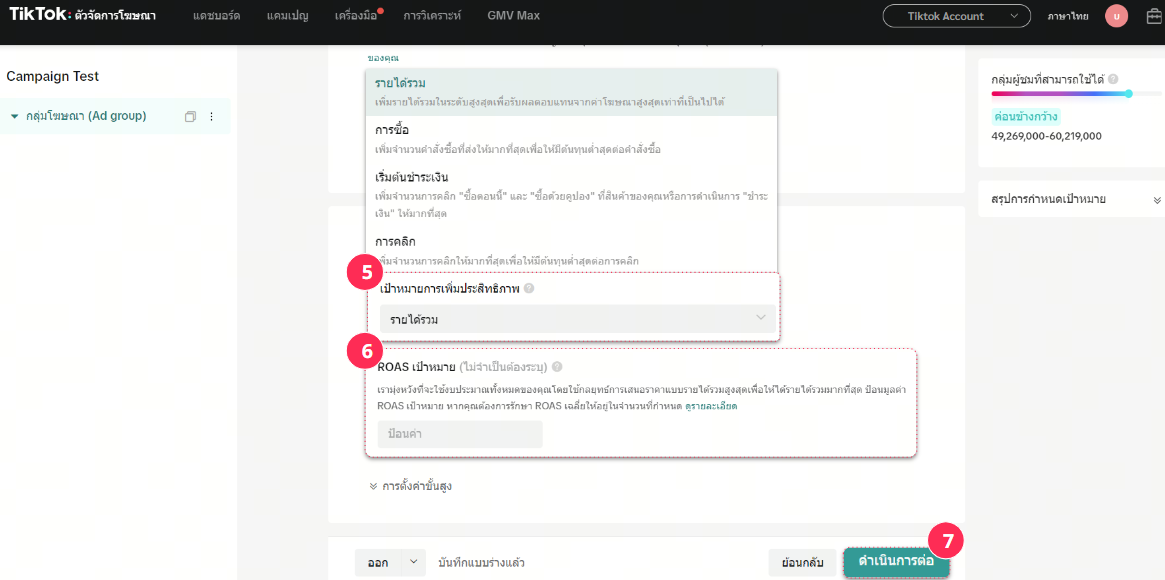Click the ป้อนค่า ROAS input field

click(461, 434)
